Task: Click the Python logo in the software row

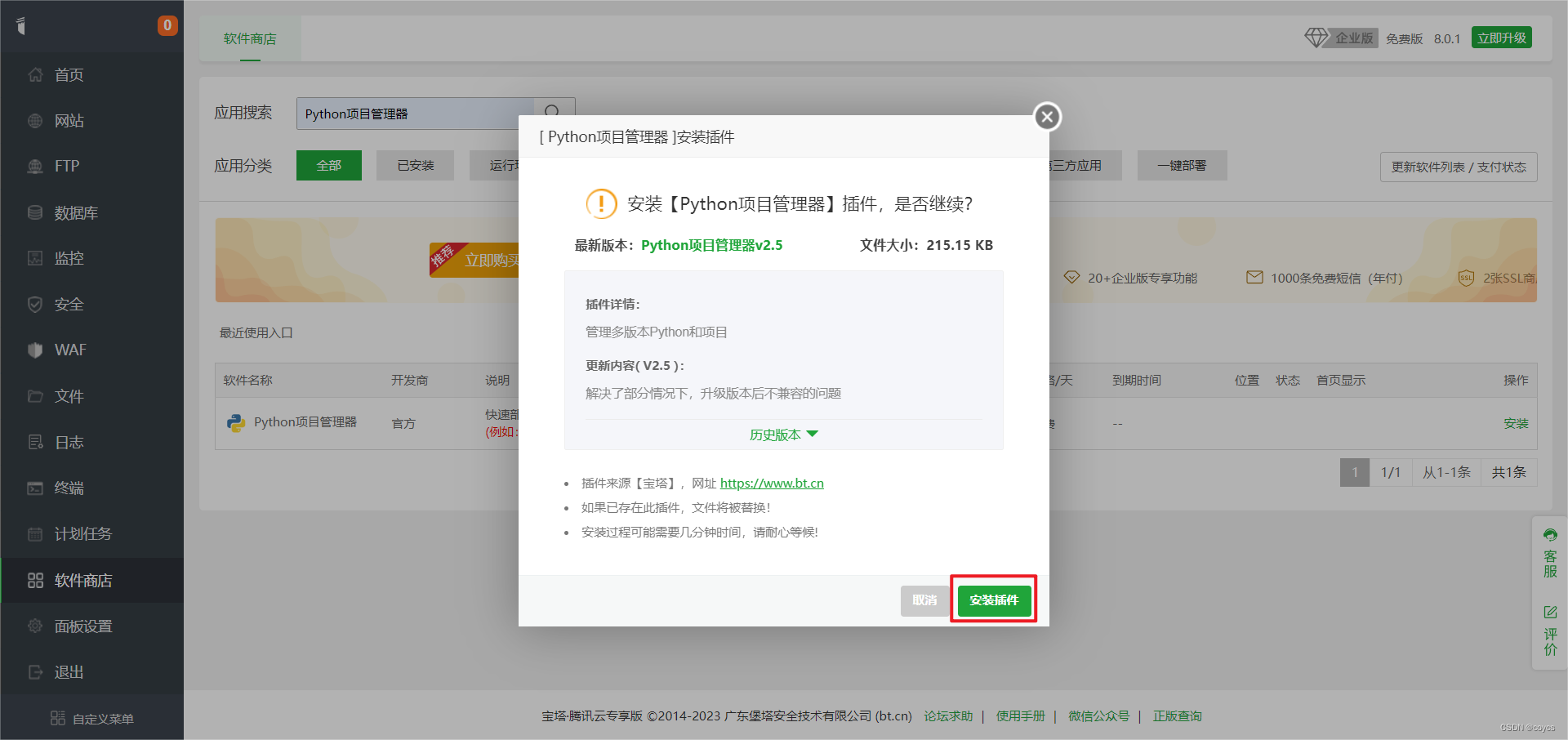Action: (x=236, y=423)
